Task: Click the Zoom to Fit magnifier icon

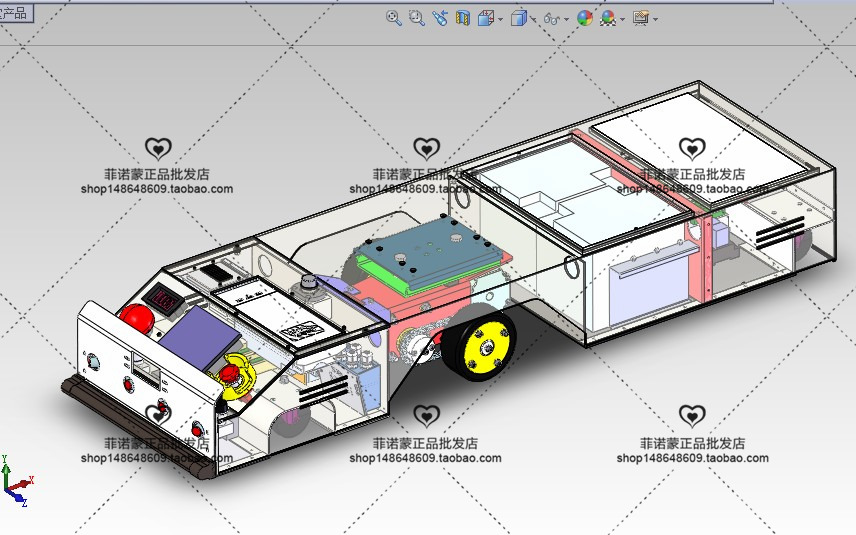Action: point(394,18)
